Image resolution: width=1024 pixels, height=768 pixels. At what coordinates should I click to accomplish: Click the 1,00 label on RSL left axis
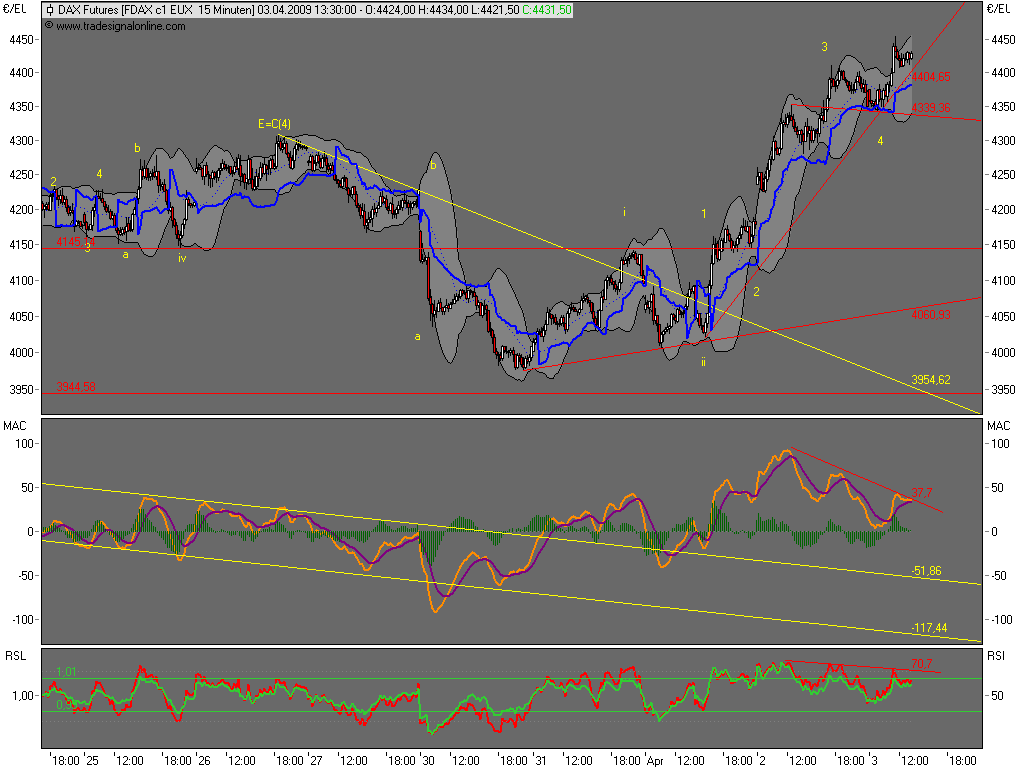coord(23,696)
